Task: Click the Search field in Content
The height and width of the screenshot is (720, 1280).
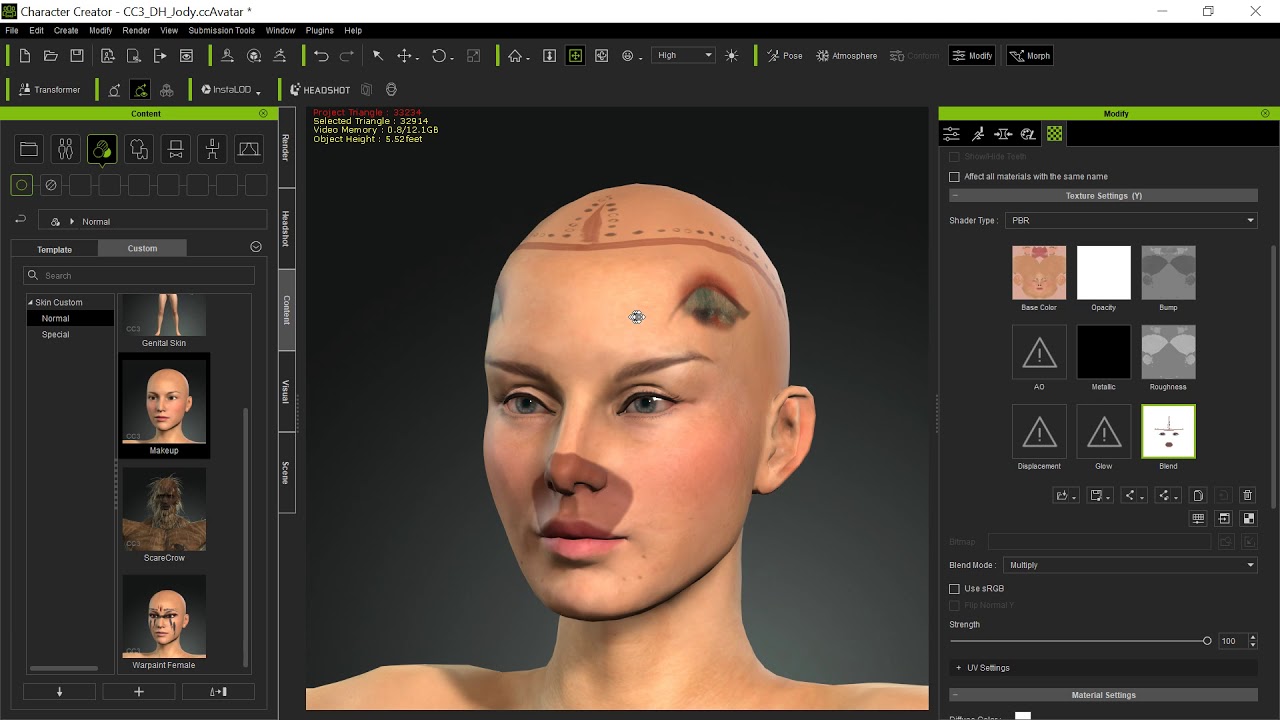Action: pyautogui.click(x=139, y=275)
